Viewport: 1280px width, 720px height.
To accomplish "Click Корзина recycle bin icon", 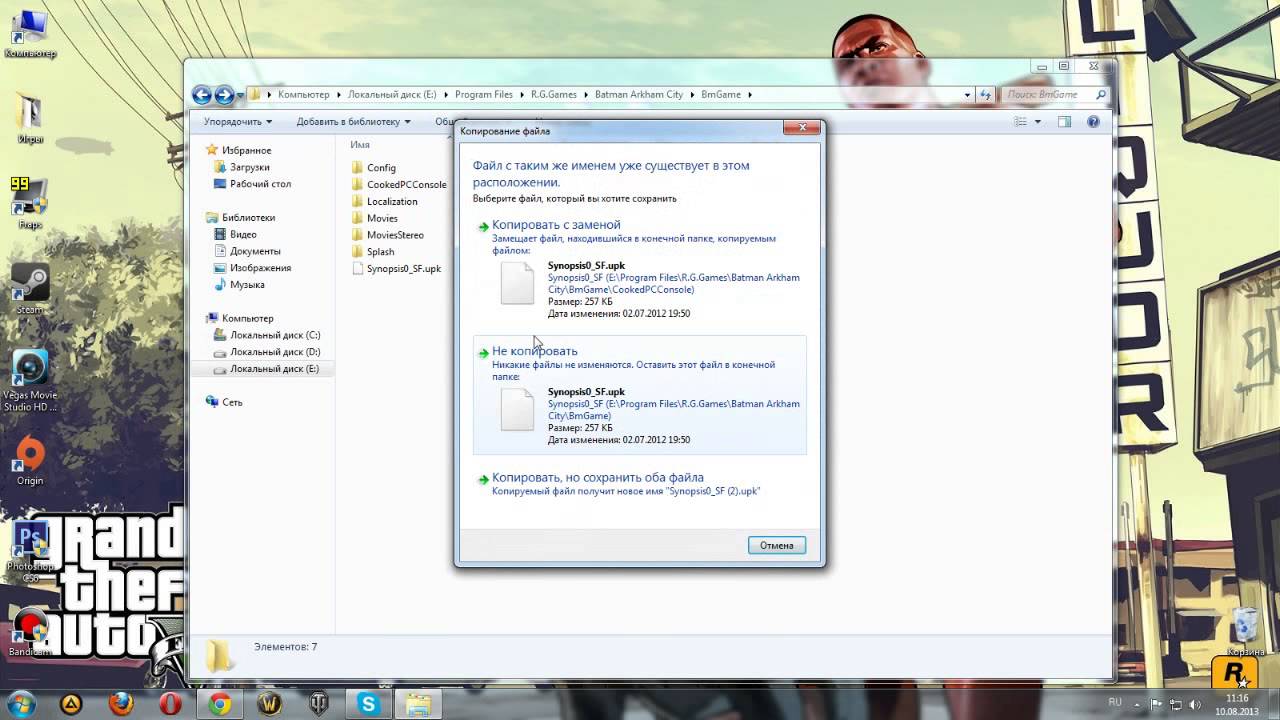I will [1246, 633].
